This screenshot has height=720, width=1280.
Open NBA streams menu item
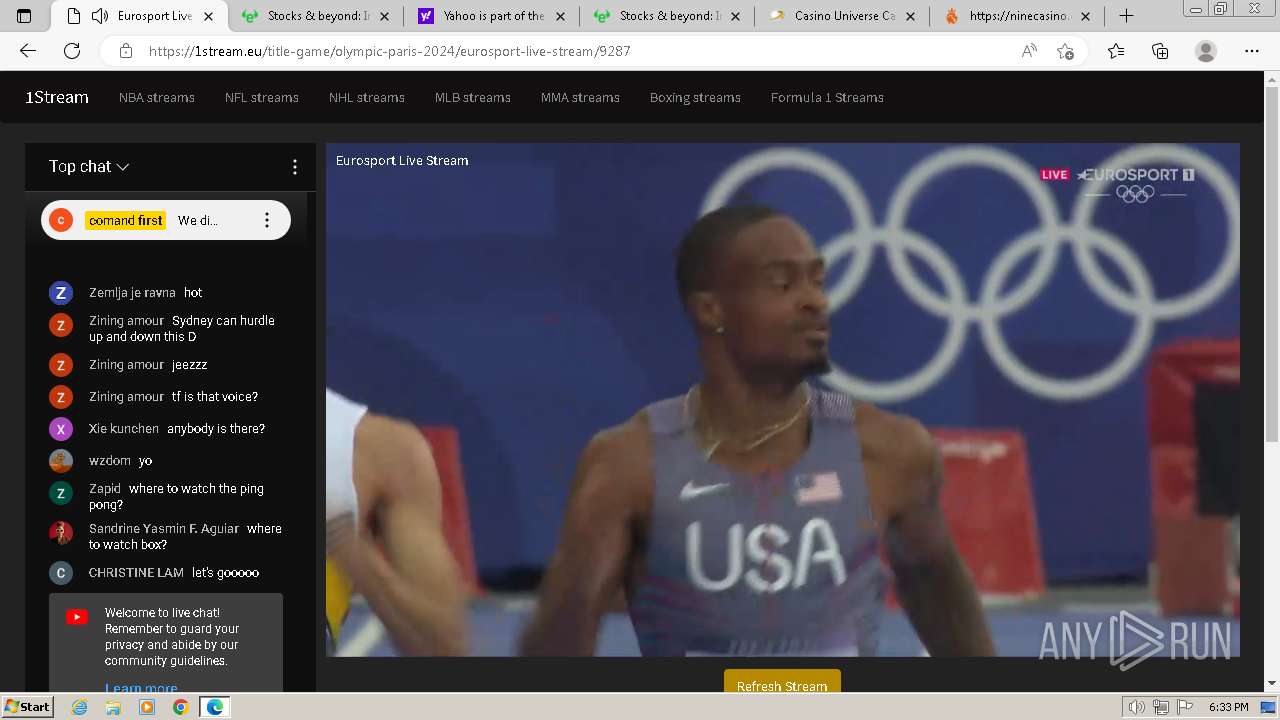[157, 97]
